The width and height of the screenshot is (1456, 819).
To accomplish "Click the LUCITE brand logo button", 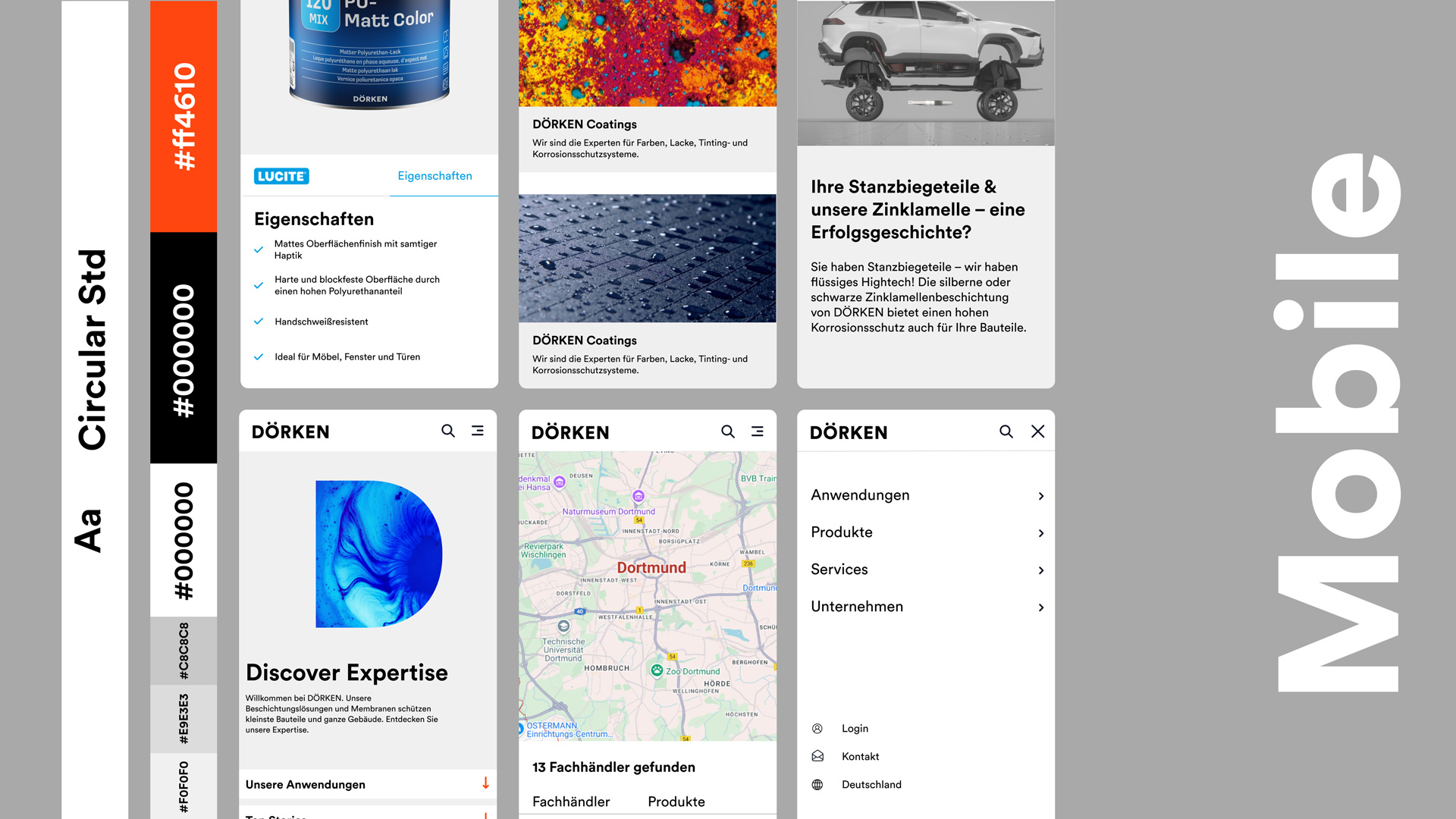I will 281,177.
